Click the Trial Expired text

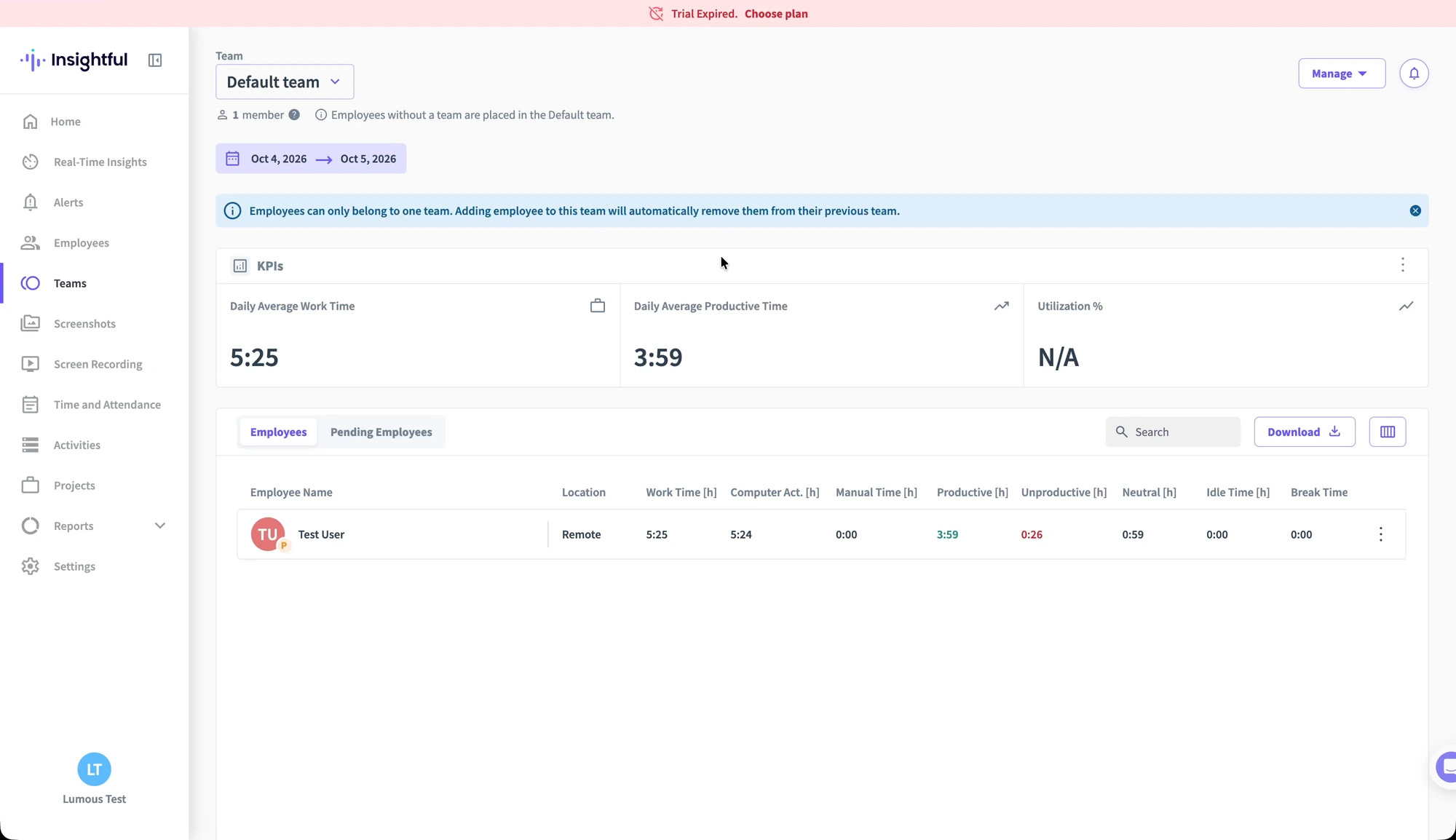704,14
